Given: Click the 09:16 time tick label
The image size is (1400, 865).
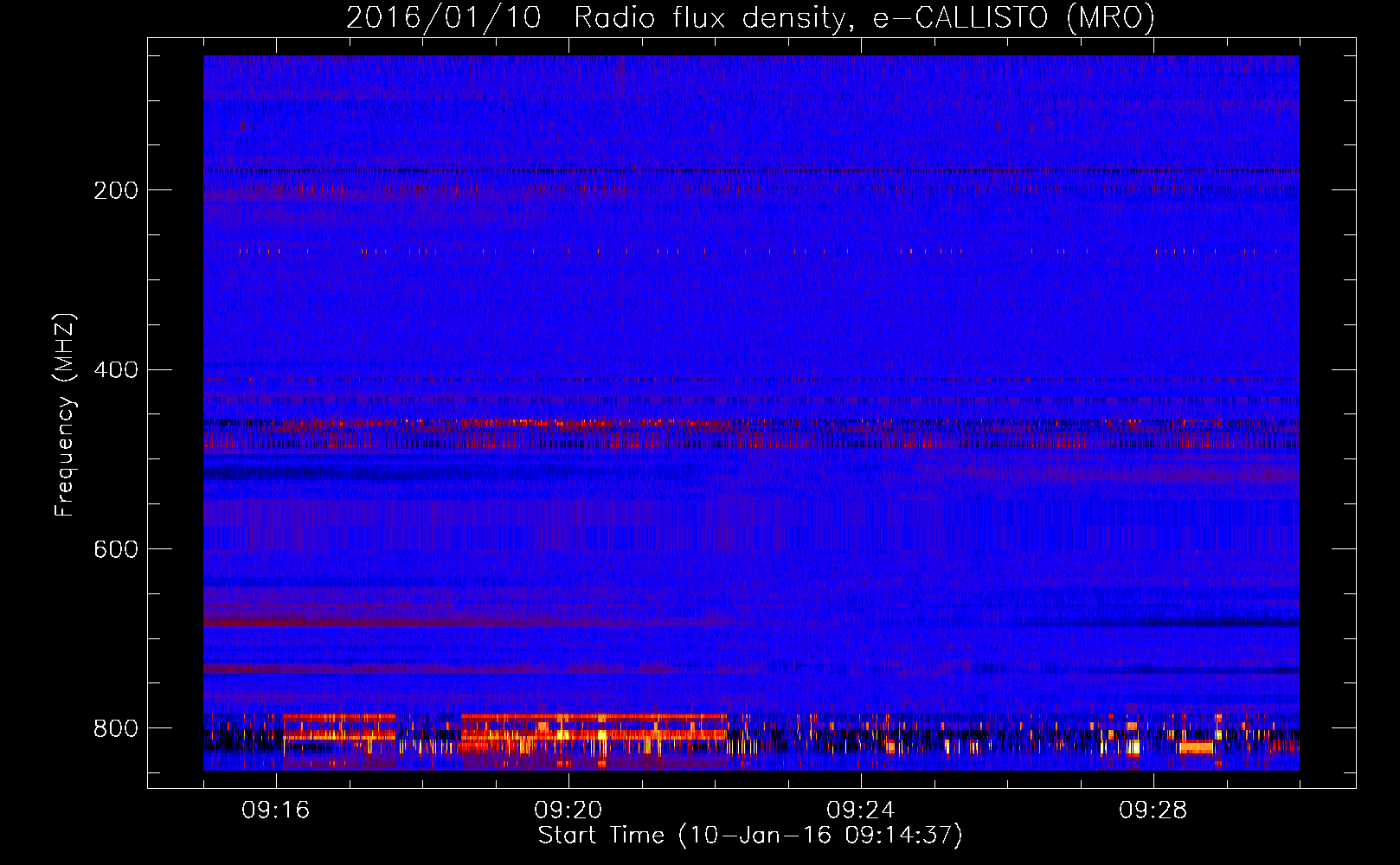Looking at the screenshot, I should tap(276, 811).
